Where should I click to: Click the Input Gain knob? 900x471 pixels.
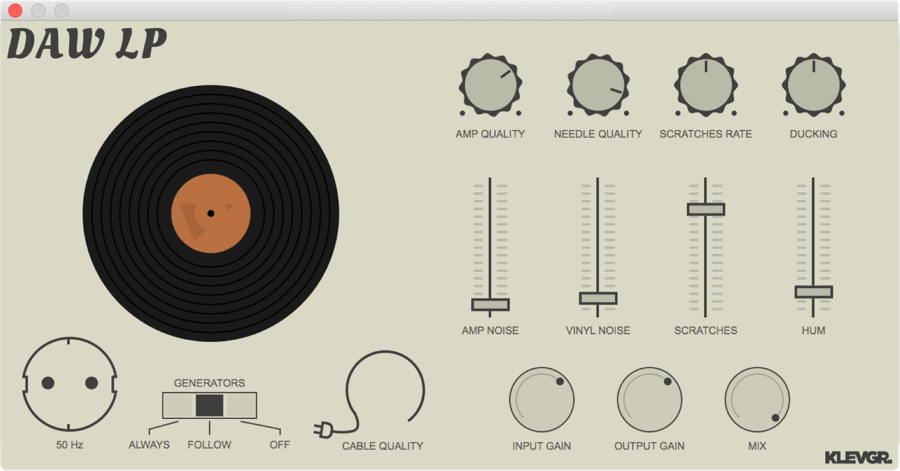(x=542, y=400)
